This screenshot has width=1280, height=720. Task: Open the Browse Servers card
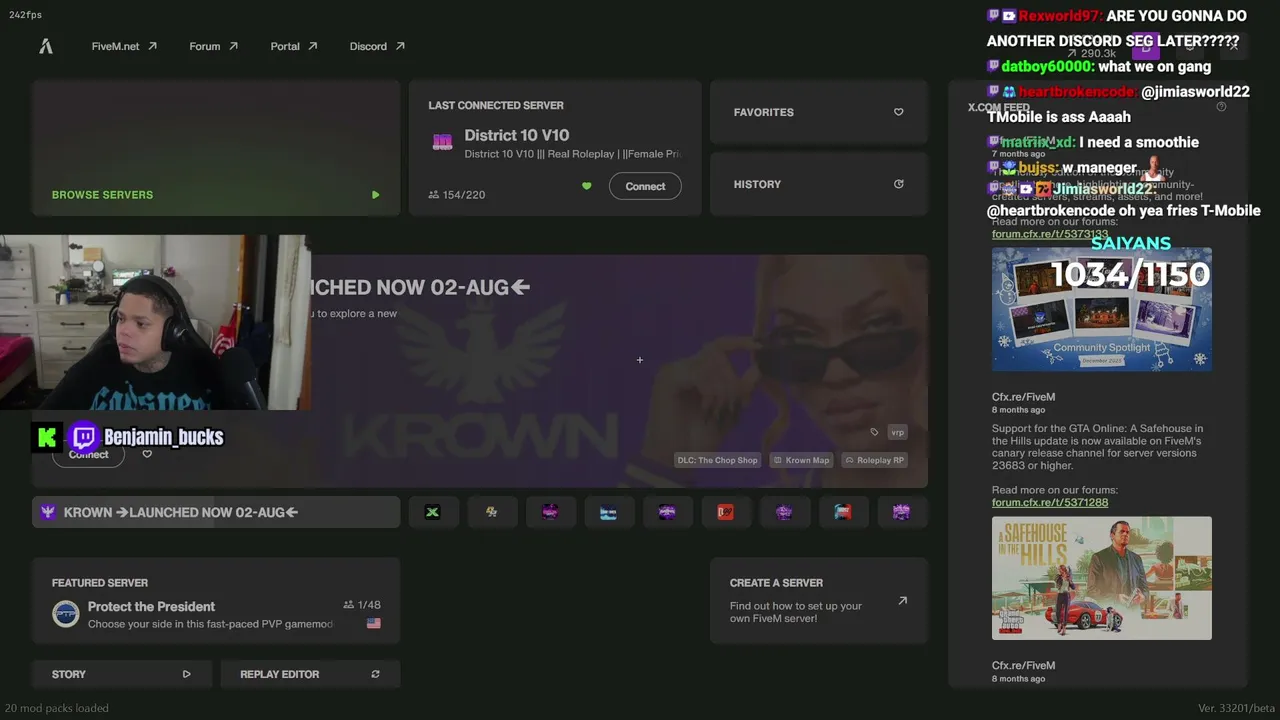[216, 148]
